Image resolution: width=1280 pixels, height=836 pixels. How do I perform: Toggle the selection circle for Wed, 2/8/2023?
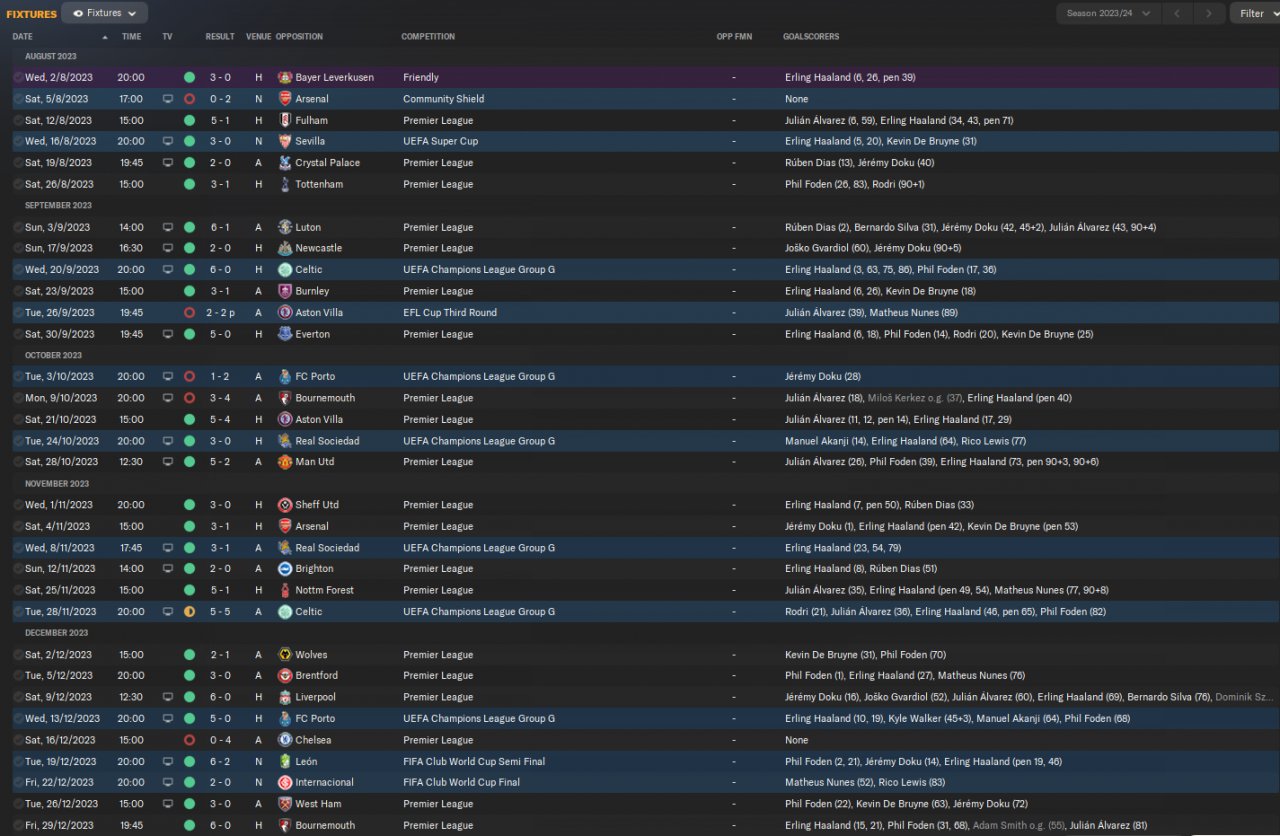(x=18, y=77)
